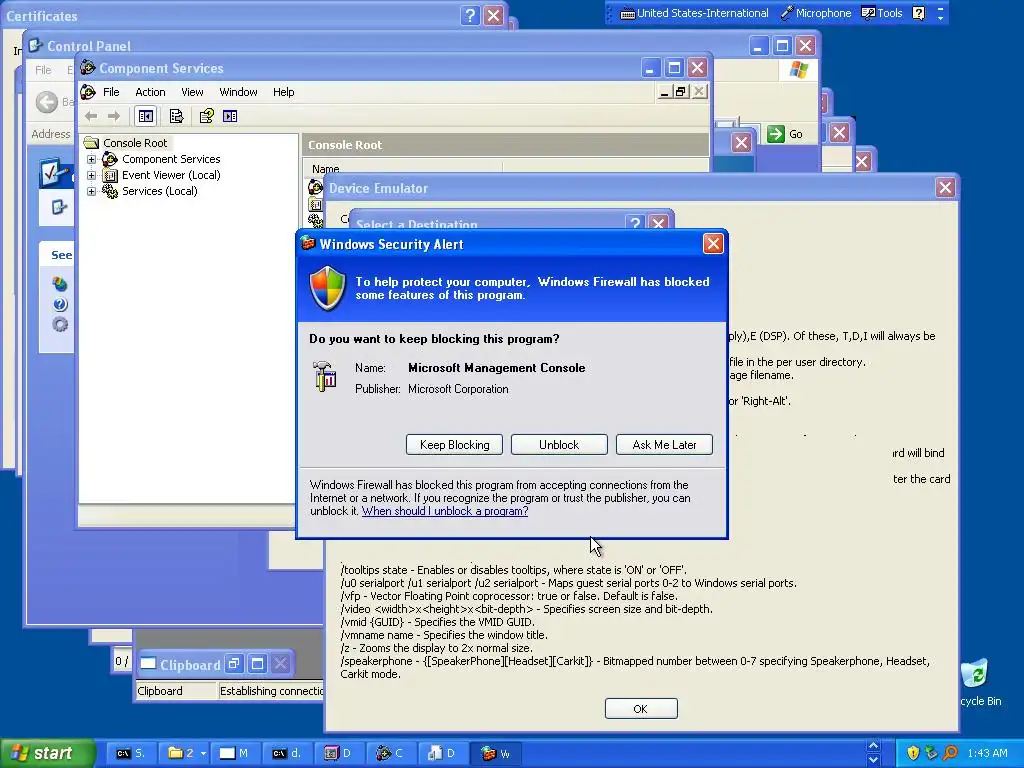Click the taskbar scroll up arrow

pos(873,746)
